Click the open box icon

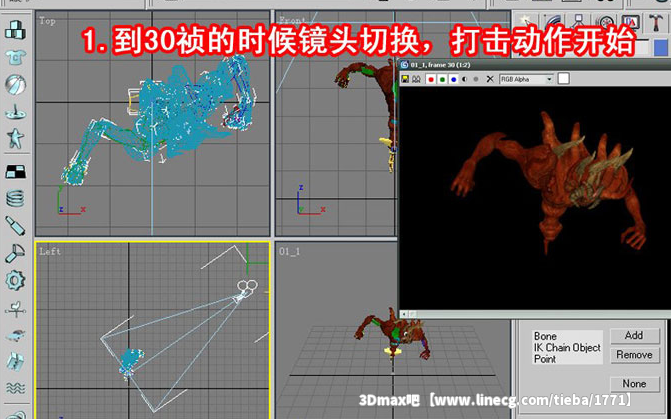click(15, 362)
